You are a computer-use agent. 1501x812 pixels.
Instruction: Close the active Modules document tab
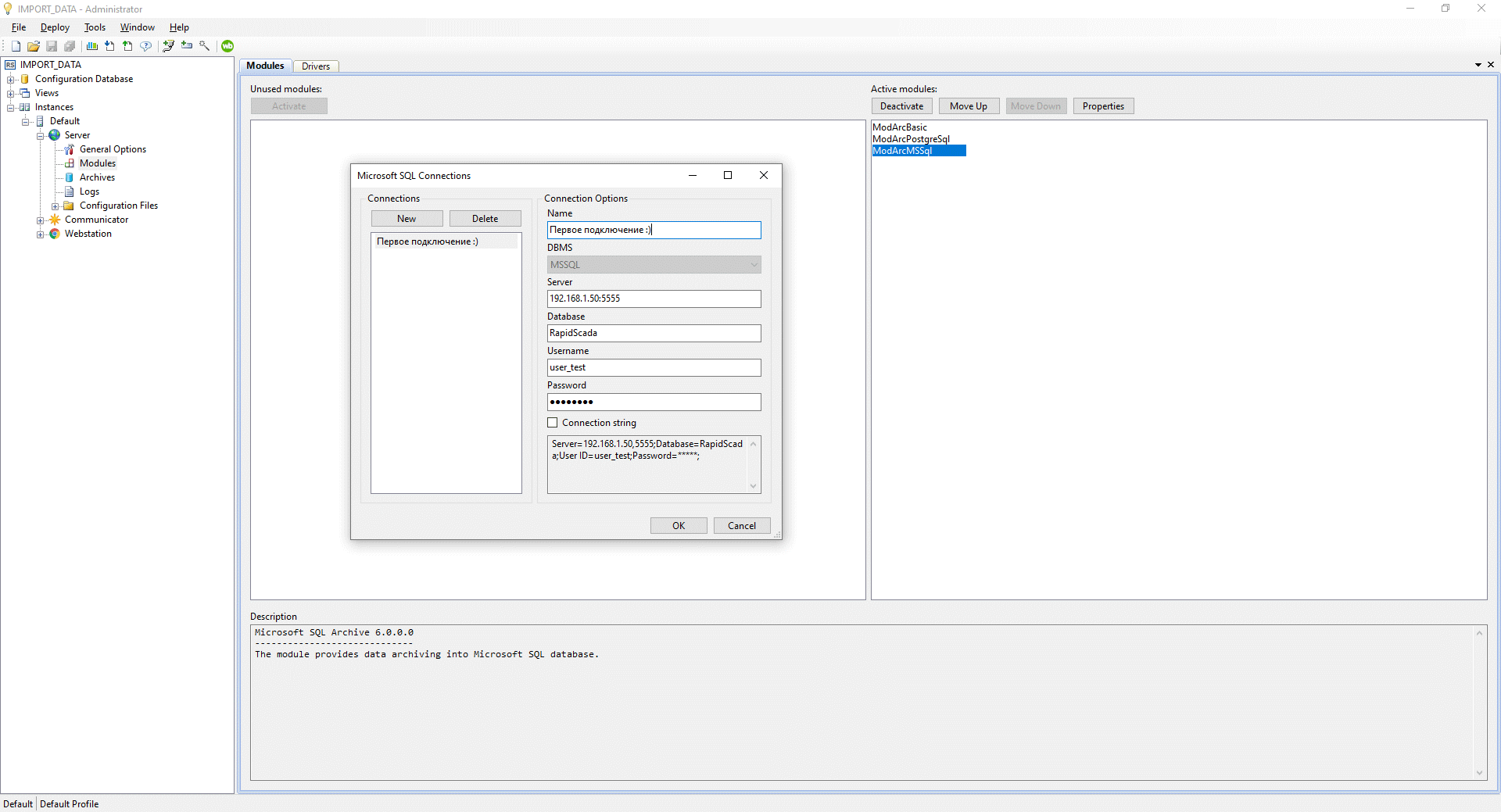click(x=1491, y=65)
